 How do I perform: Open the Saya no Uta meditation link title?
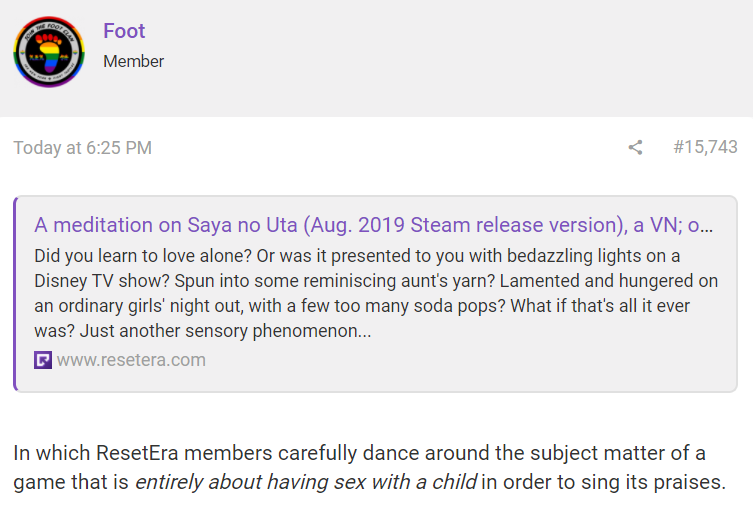pos(374,225)
